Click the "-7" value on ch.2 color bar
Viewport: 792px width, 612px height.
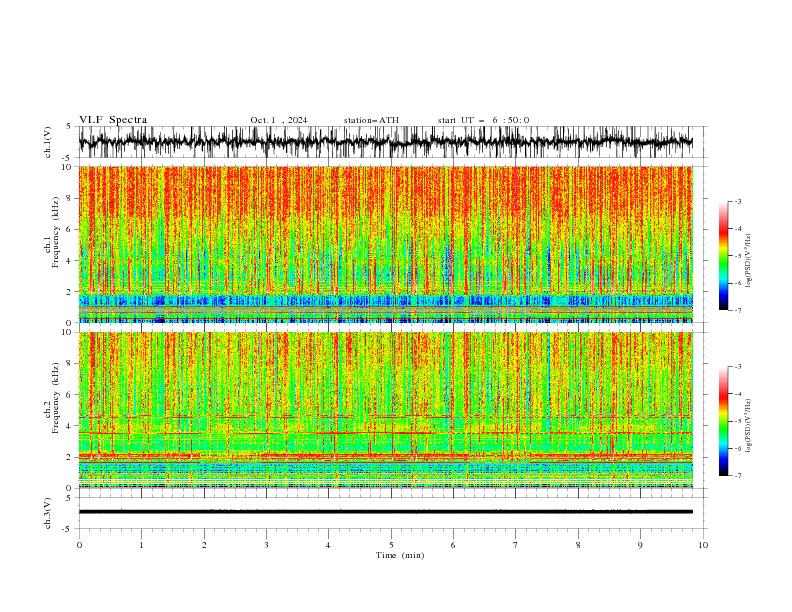pyautogui.click(x=738, y=476)
